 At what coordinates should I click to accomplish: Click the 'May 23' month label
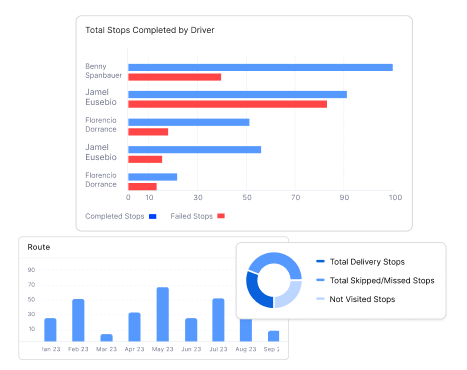pos(163,349)
